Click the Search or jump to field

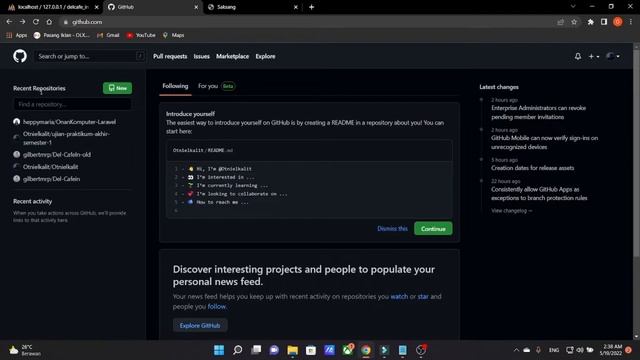[91, 56]
